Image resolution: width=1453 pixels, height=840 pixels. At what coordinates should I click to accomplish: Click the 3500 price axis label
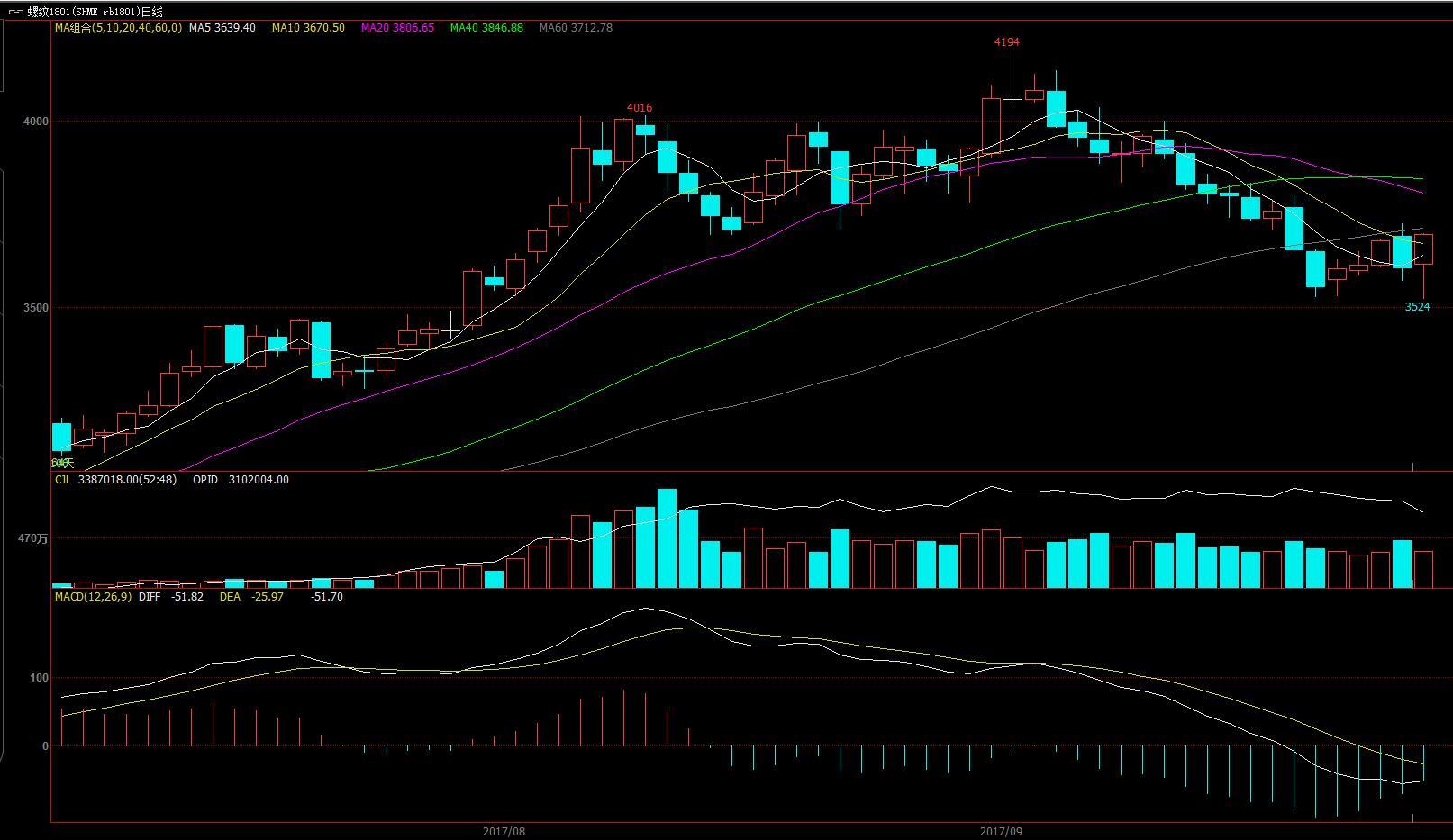36,308
